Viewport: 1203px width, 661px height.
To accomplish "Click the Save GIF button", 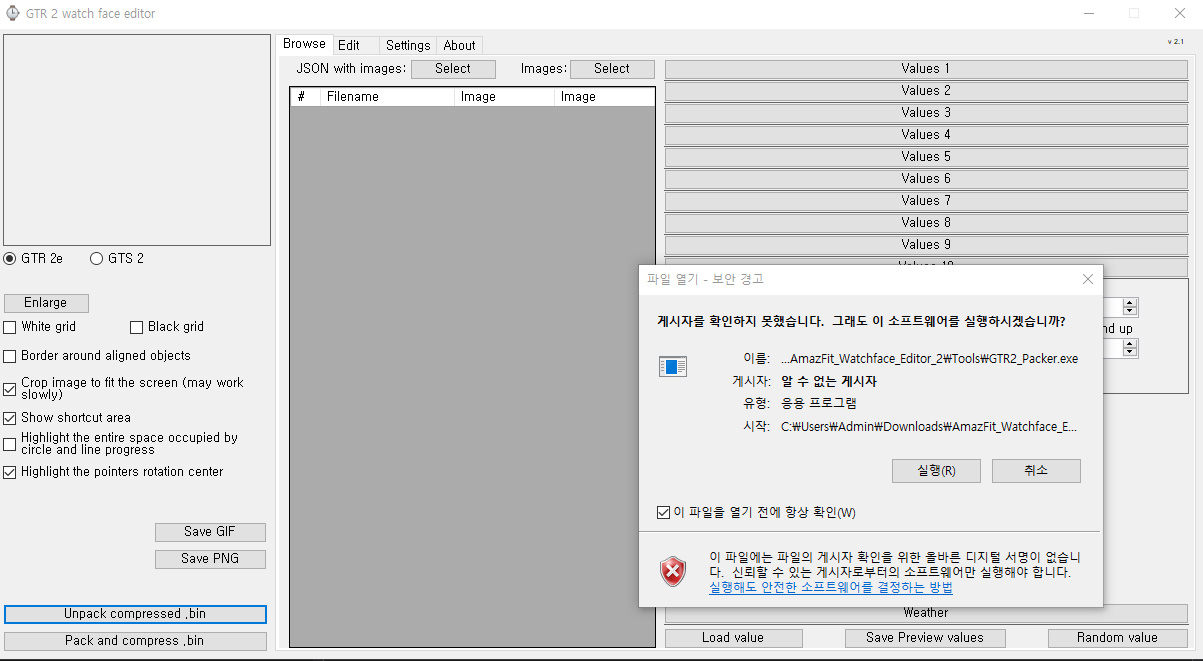I will pyautogui.click(x=210, y=532).
